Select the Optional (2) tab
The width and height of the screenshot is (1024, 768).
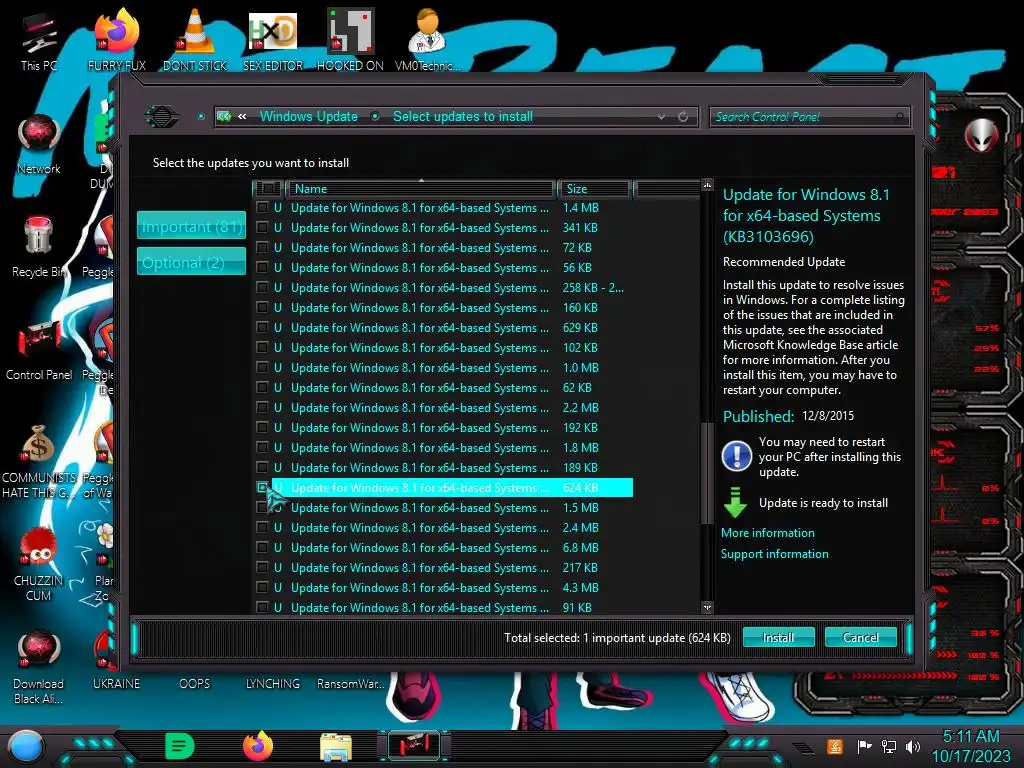pyautogui.click(x=191, y=262)
